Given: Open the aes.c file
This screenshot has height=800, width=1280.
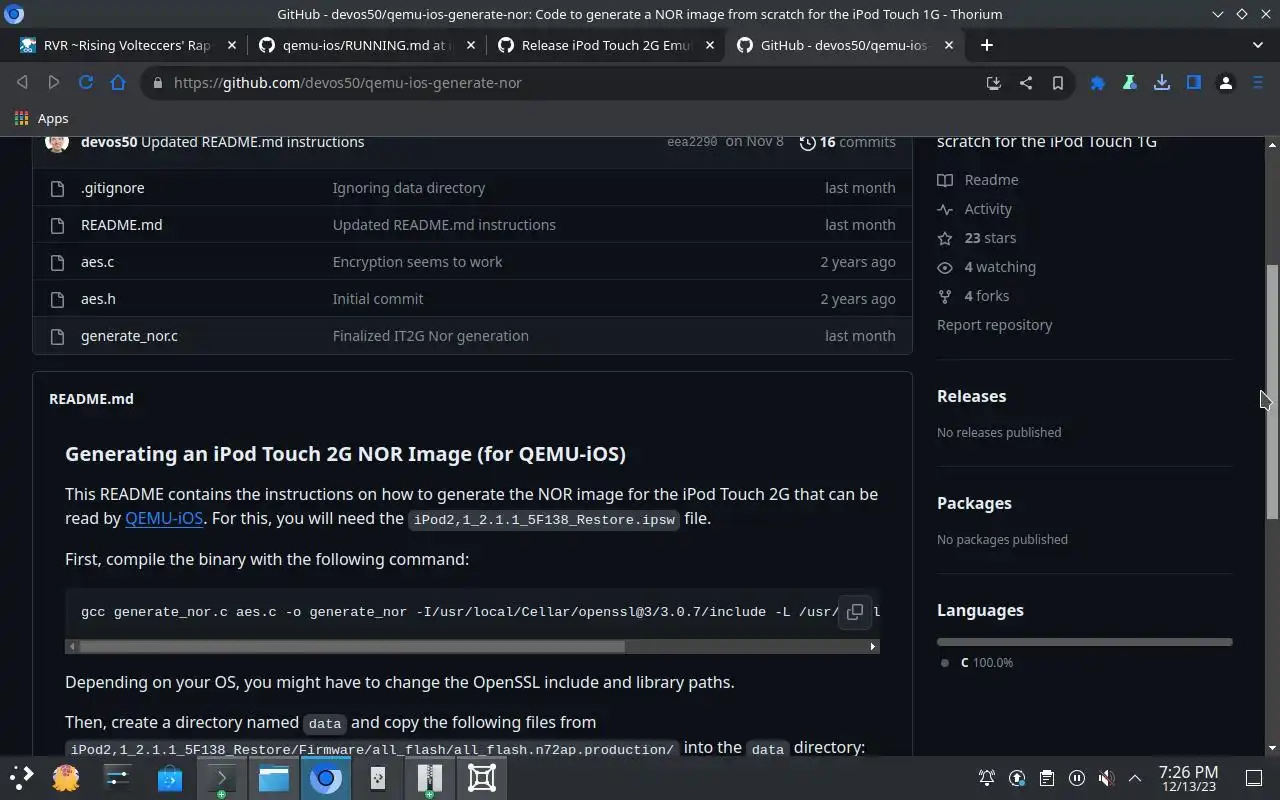Looking at the screenshot, I should tap(97, 262).
